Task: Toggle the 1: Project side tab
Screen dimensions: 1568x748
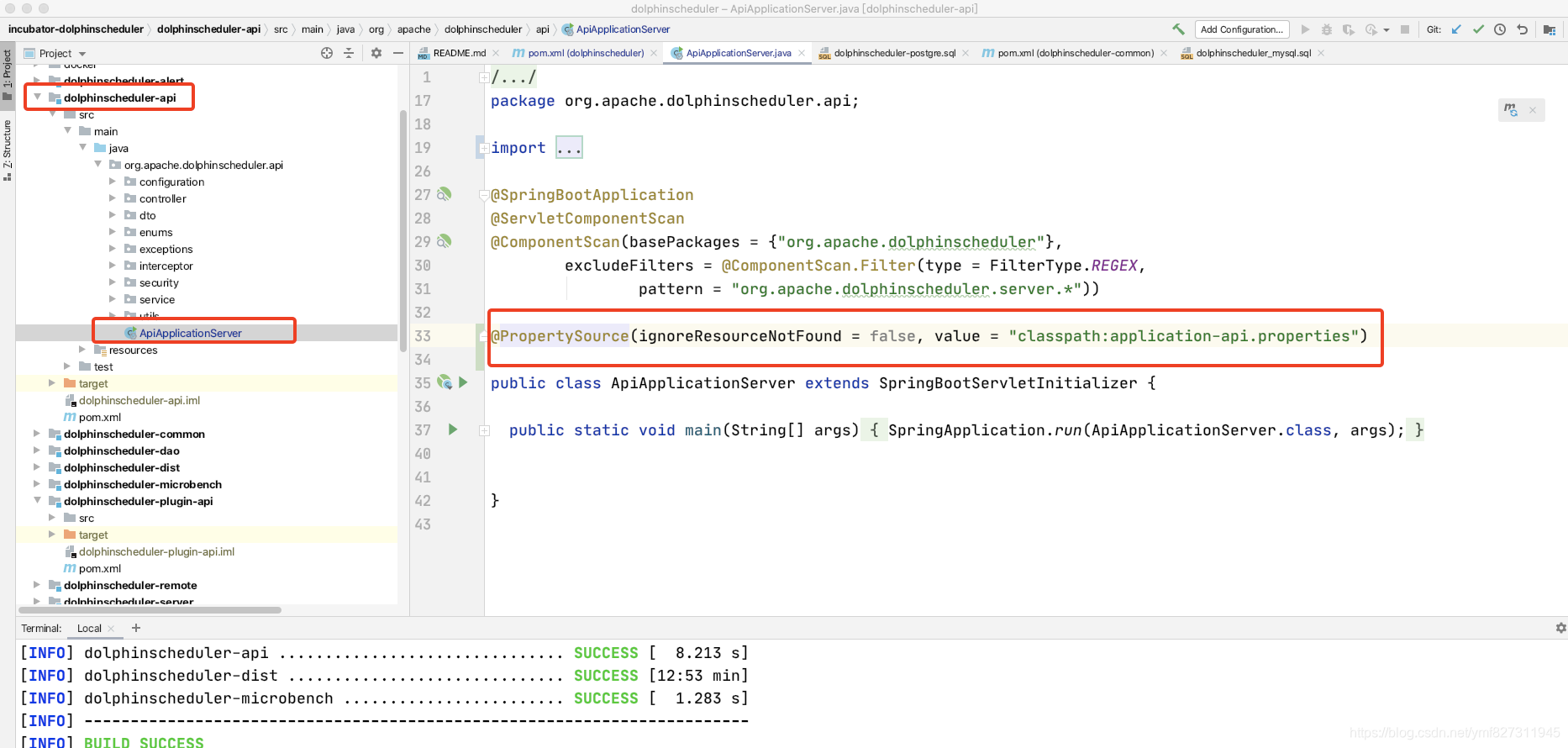Action: (8, 74)
